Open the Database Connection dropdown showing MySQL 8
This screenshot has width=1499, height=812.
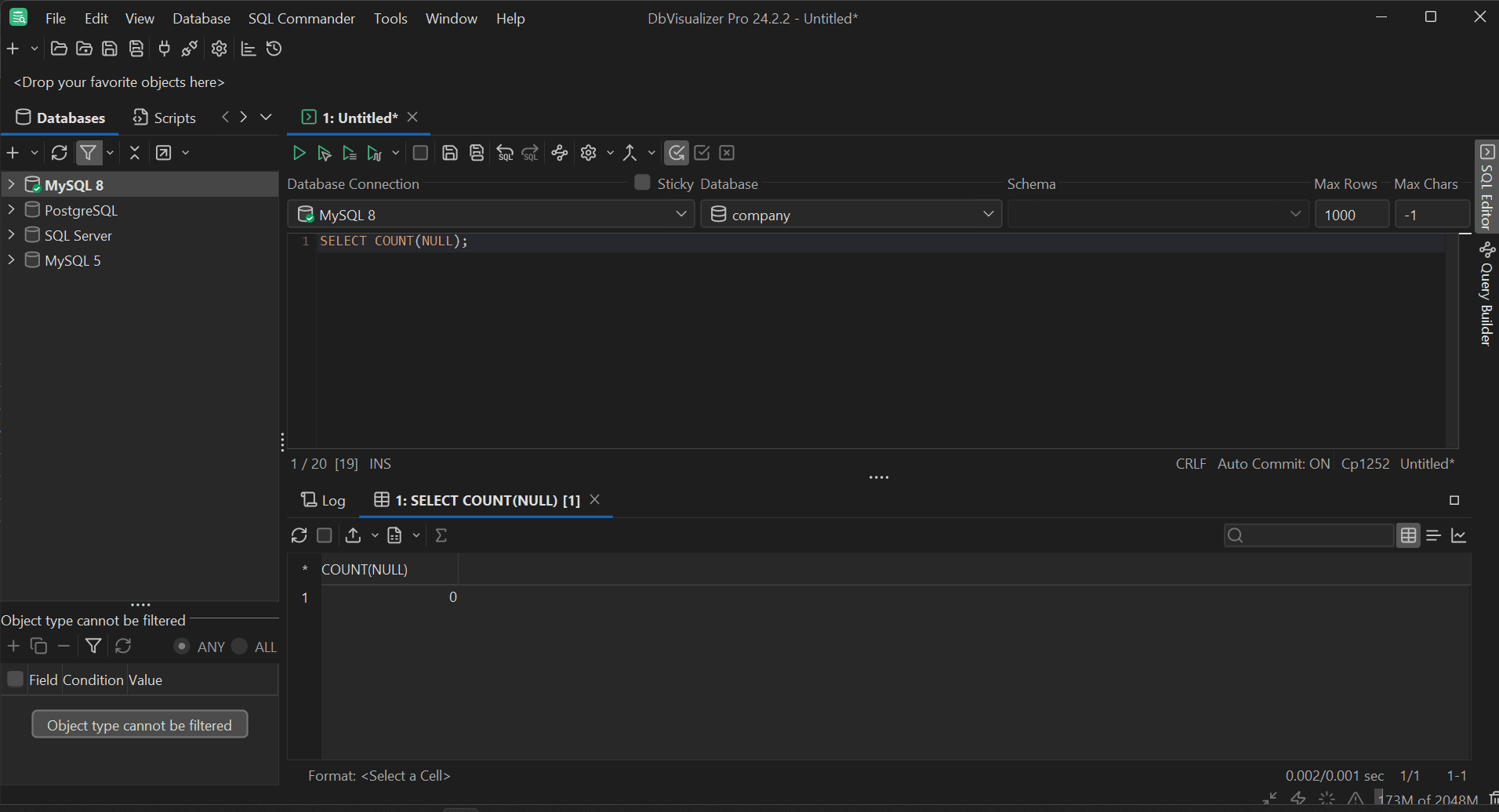(x=491, y=215)
